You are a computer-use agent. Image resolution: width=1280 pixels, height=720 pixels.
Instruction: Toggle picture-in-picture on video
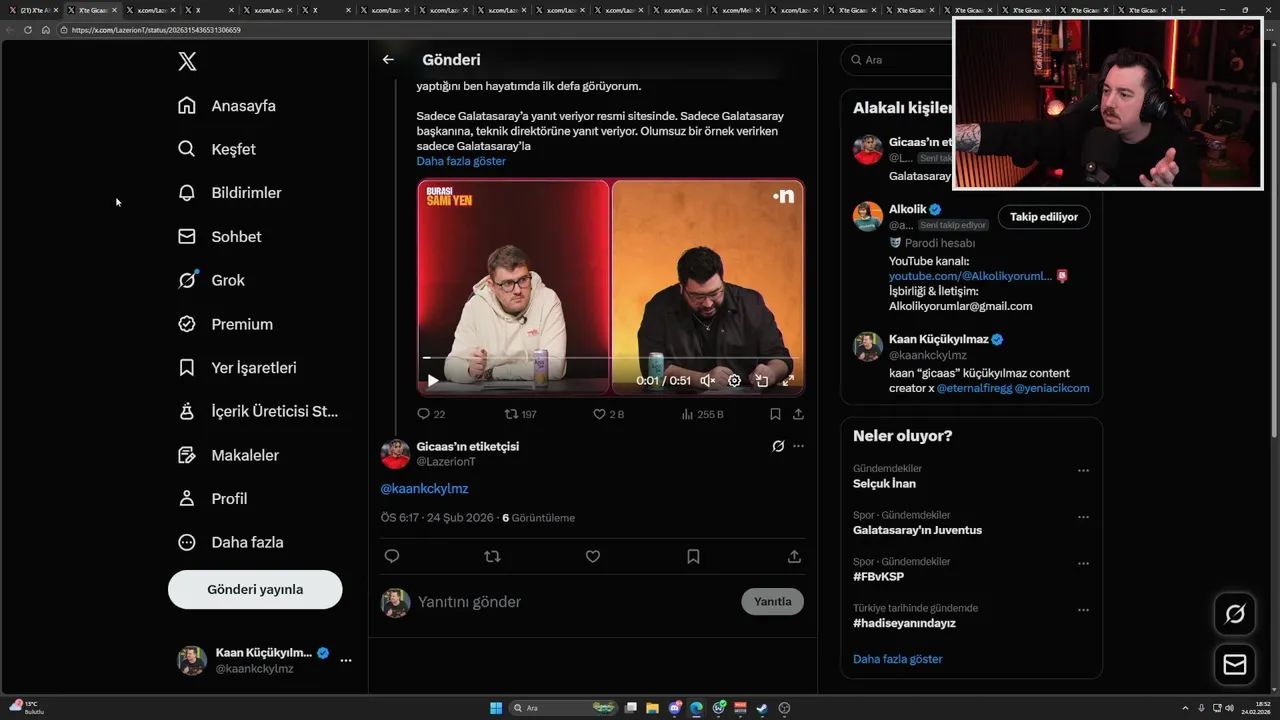pyautogui.click(x=761, y=380)
